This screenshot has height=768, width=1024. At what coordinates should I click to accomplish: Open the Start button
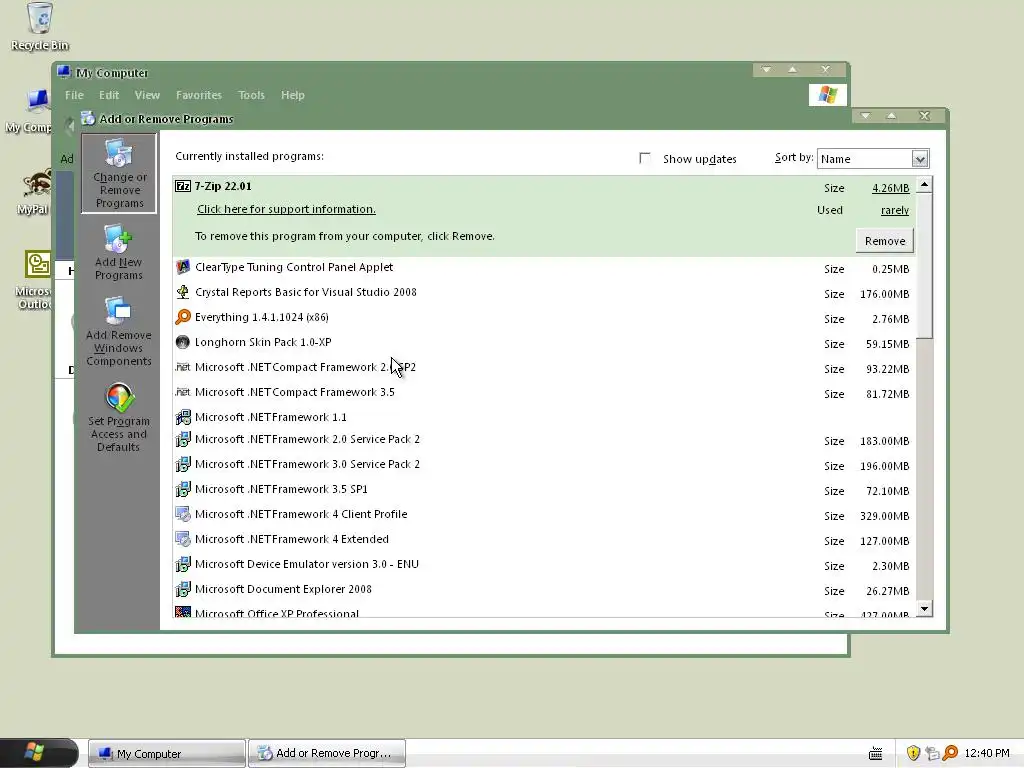click(x=39, y=753)
